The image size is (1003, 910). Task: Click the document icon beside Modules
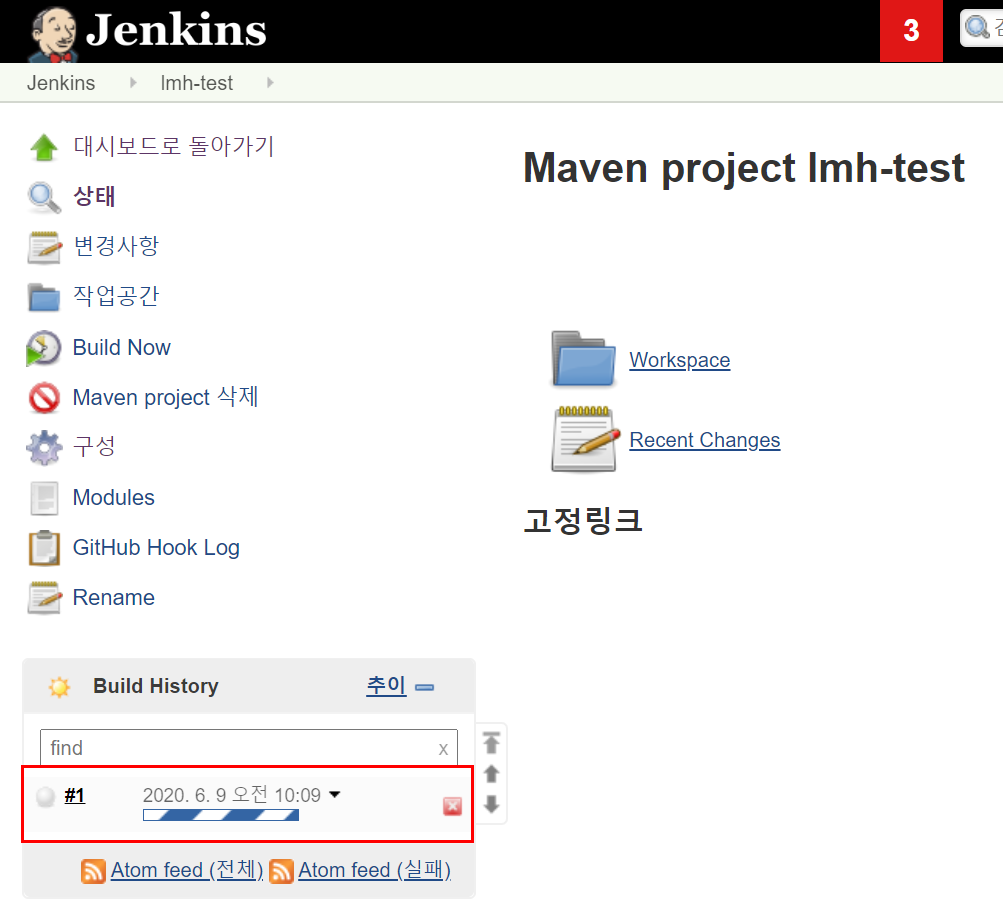click(x=44, y=498)
